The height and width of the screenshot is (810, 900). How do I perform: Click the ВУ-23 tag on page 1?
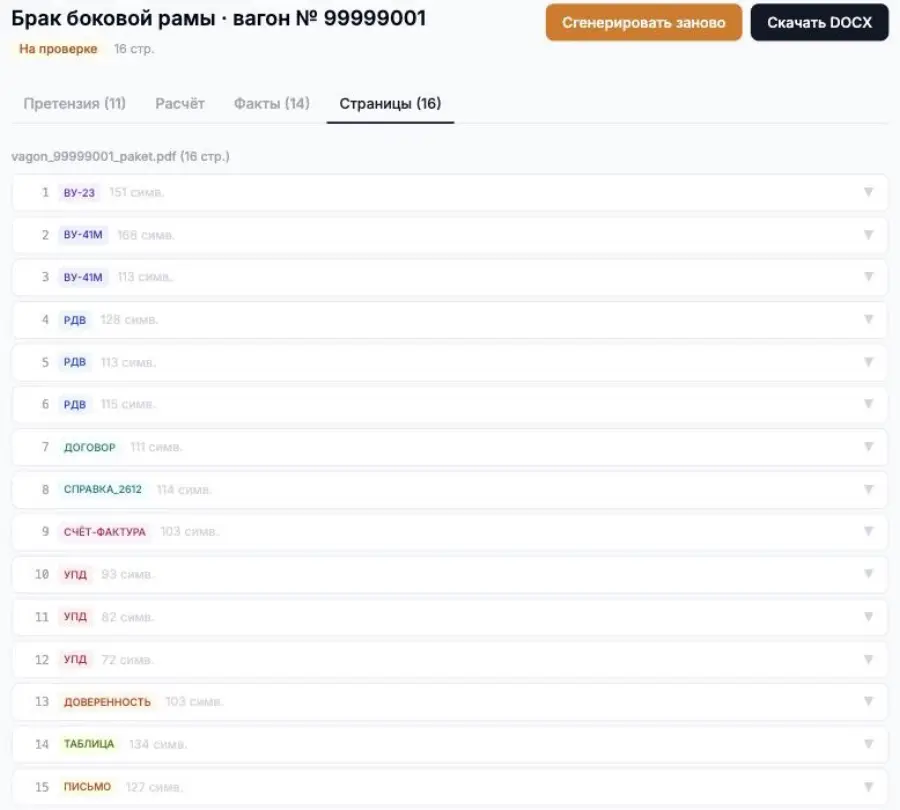79,192
